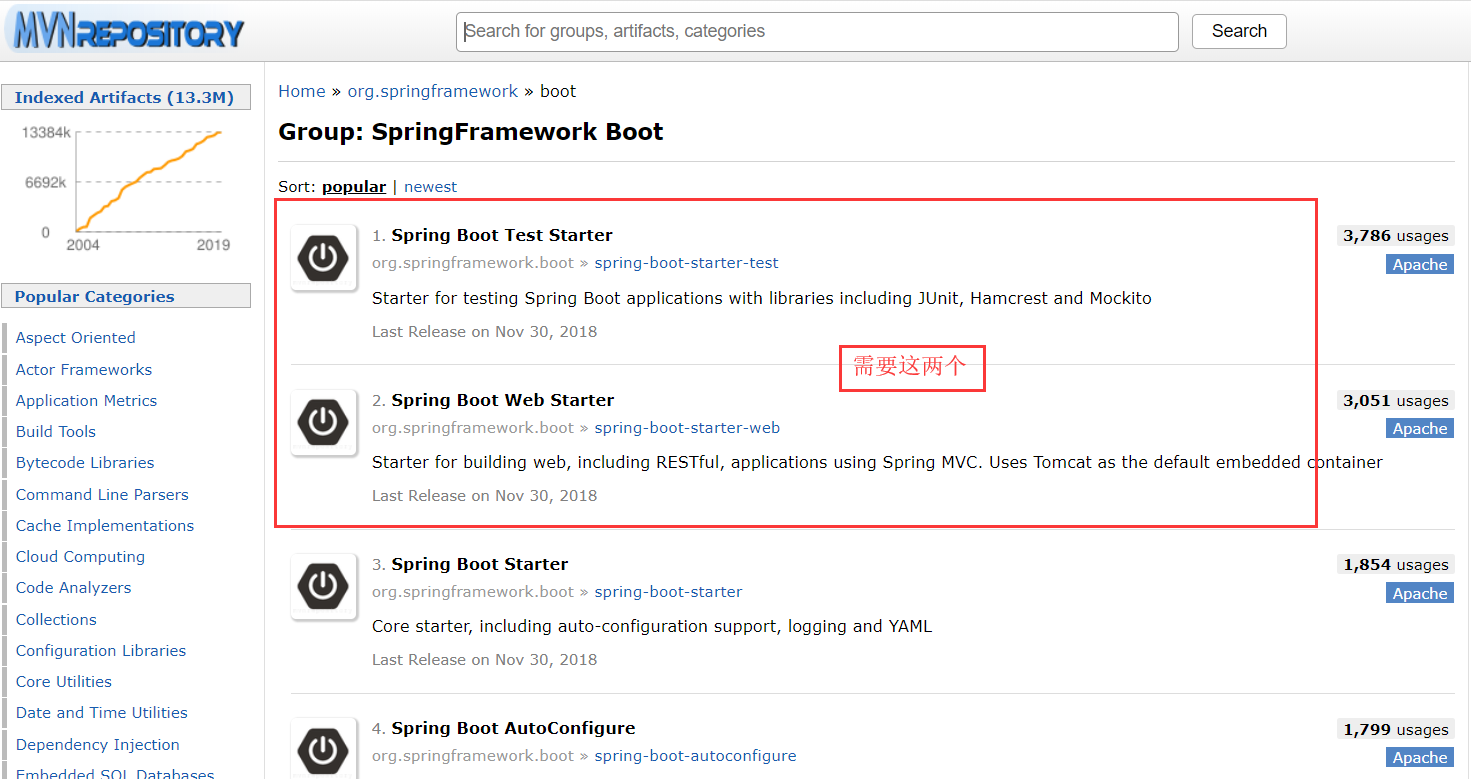Click description mentioning JUnit, Hamcrest and Mockito
This screenshot has width=1471, height=779.
(762, 298)
